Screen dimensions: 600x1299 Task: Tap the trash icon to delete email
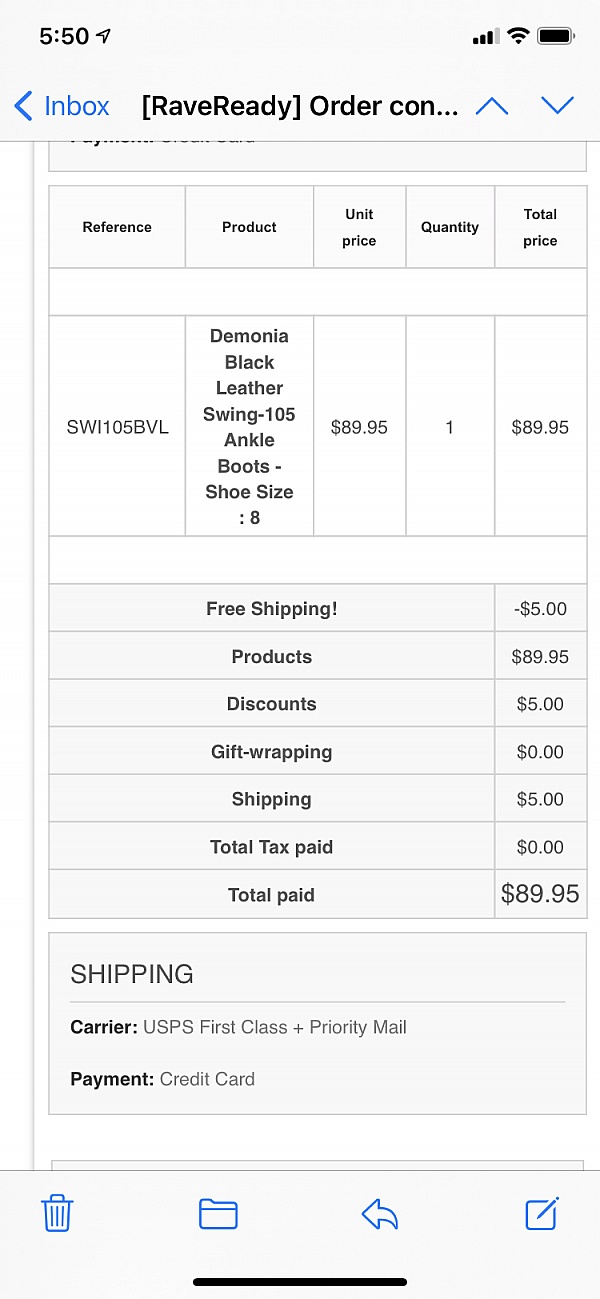(57, 1213)
